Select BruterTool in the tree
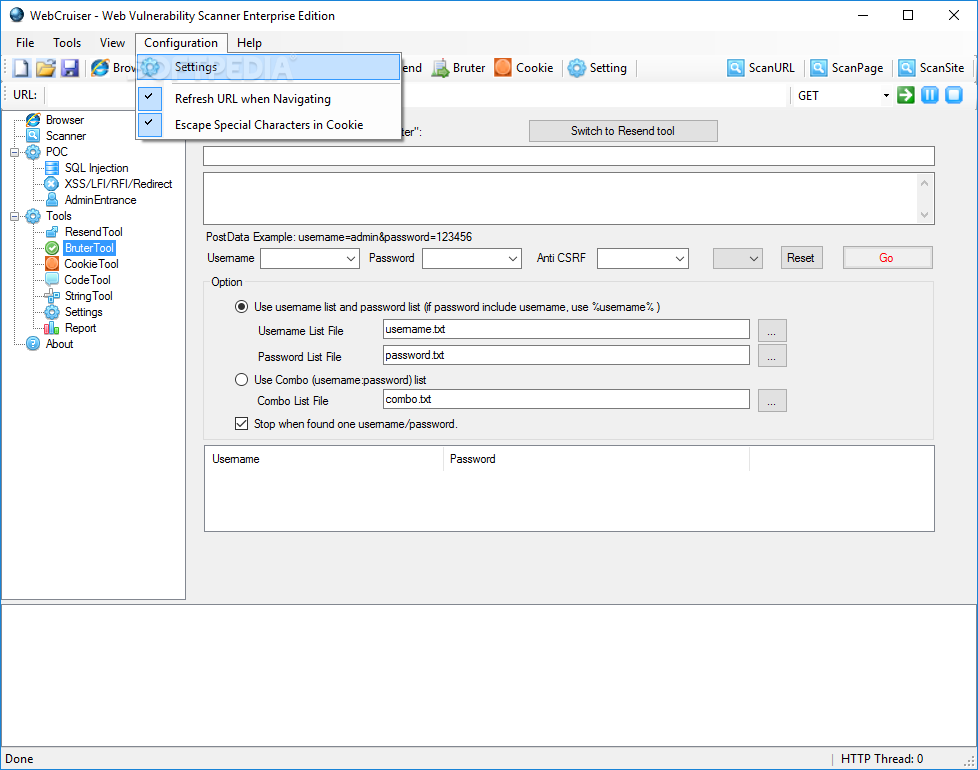This screenshot has height=770, width=978. click(89, 248)
